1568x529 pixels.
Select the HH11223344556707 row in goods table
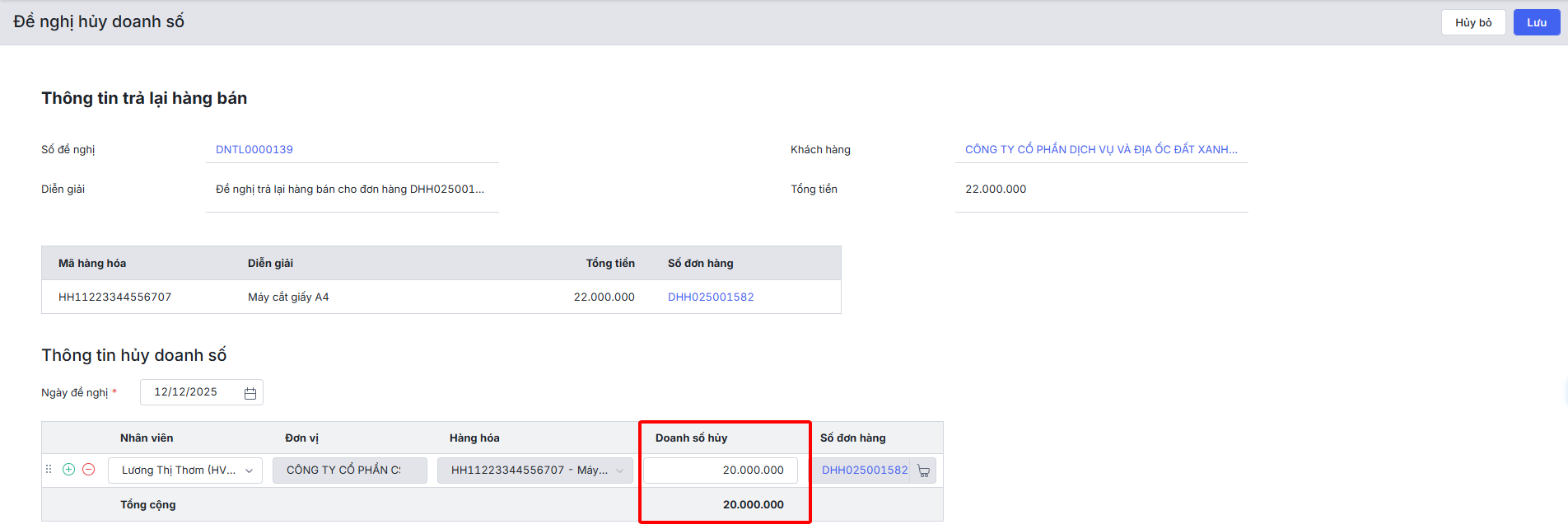point(115,297)
